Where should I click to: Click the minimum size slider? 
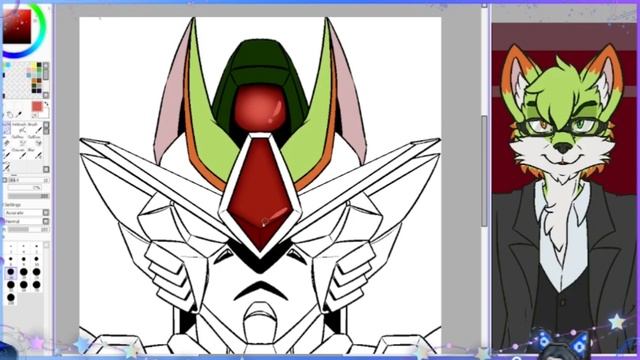pos(24,188)
